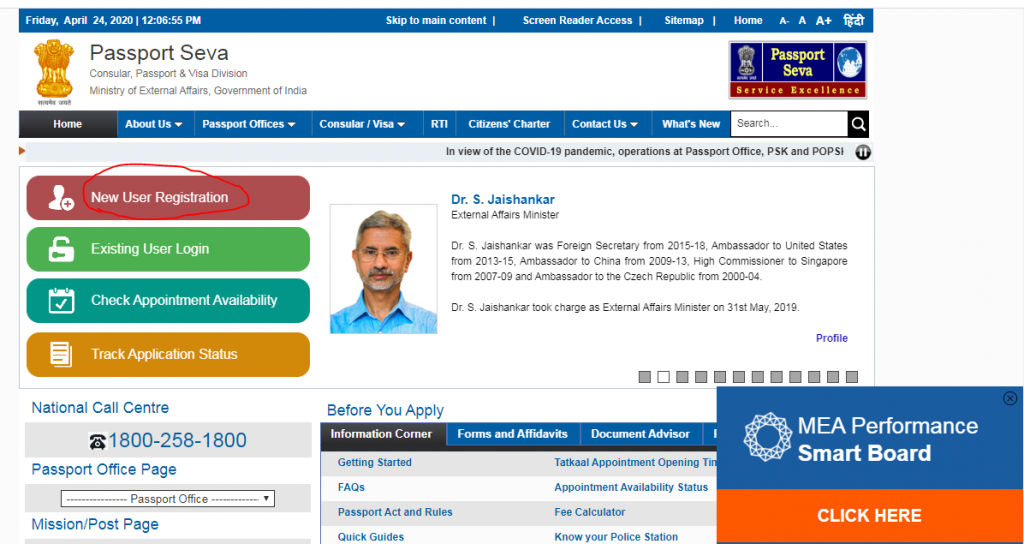
Task: Decrease font size with A- control
Action: [784, 21]
